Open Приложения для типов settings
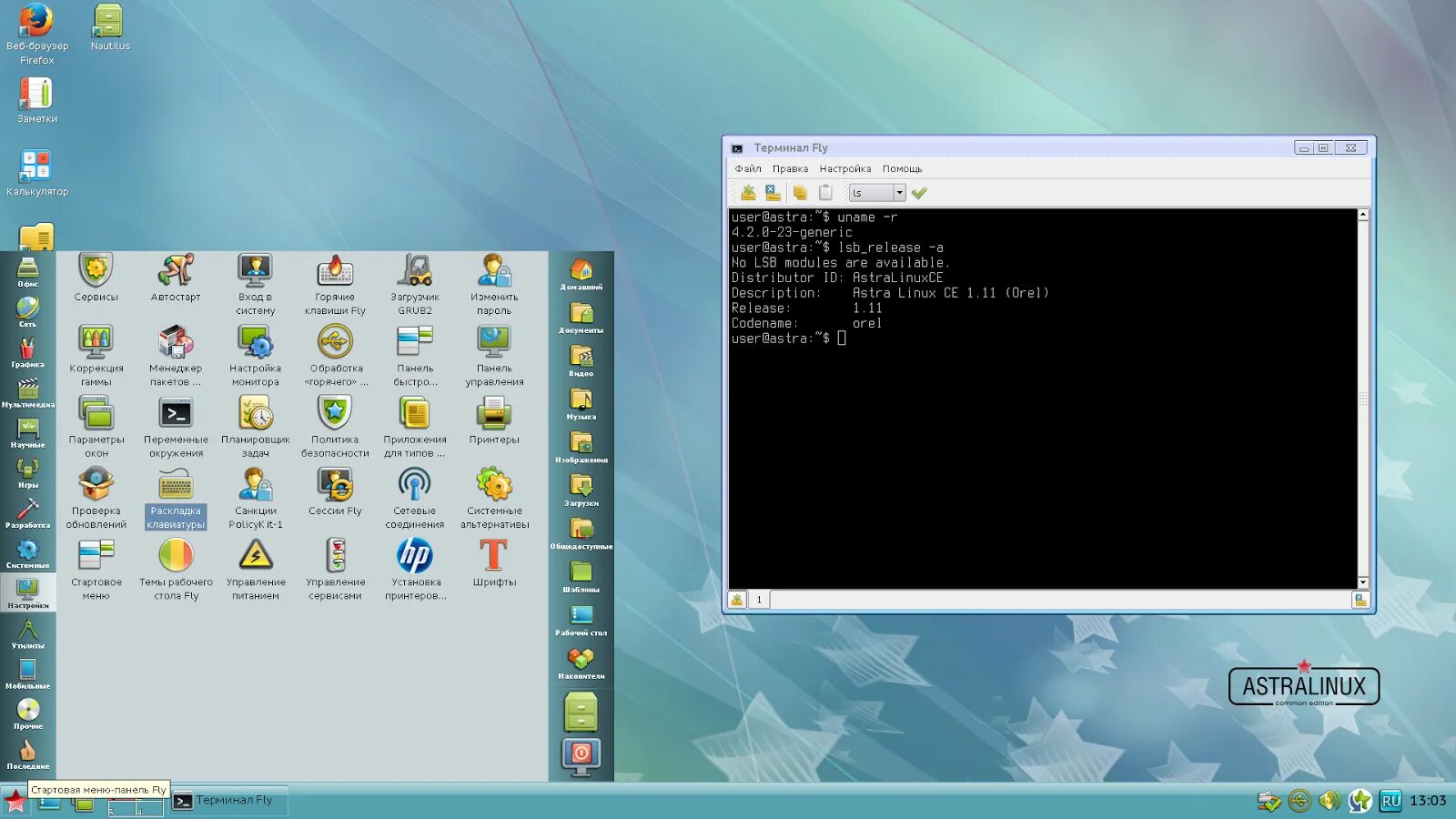Image resolution: width=1456 pixels, height=819 pixels. [415, 427]
